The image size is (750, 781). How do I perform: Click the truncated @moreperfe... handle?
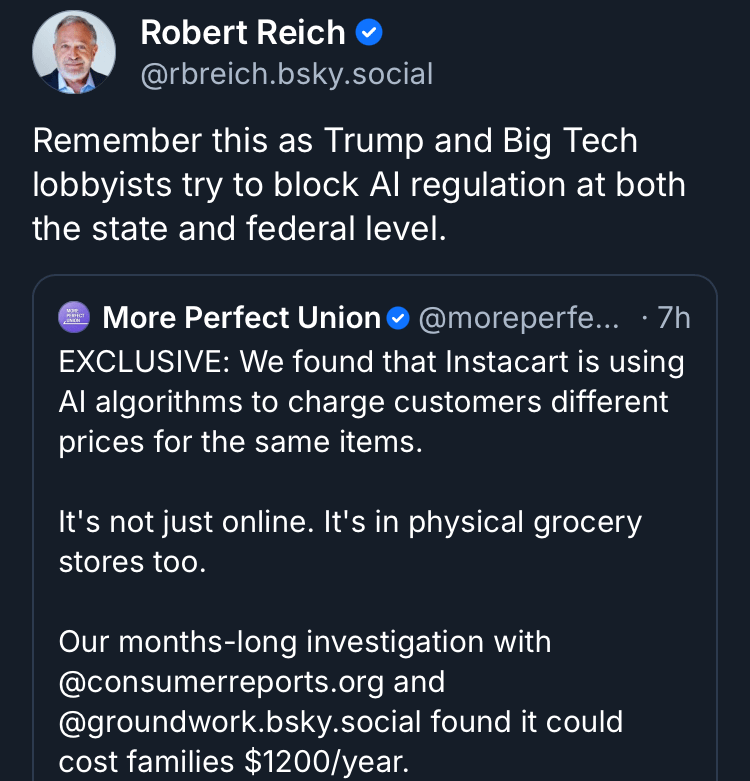[x=518, y=318]
